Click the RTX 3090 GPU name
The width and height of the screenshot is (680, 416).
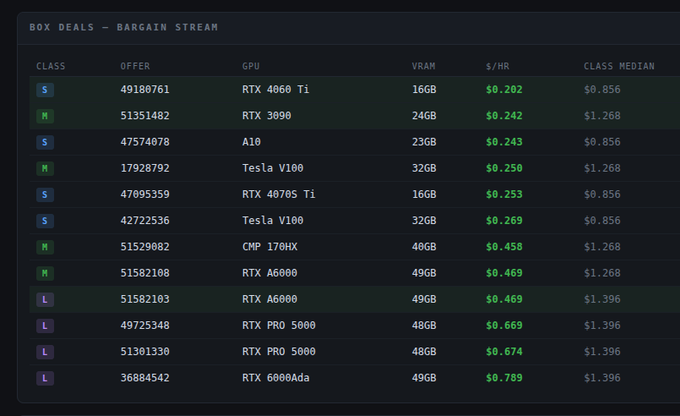[x=266, y=116]
